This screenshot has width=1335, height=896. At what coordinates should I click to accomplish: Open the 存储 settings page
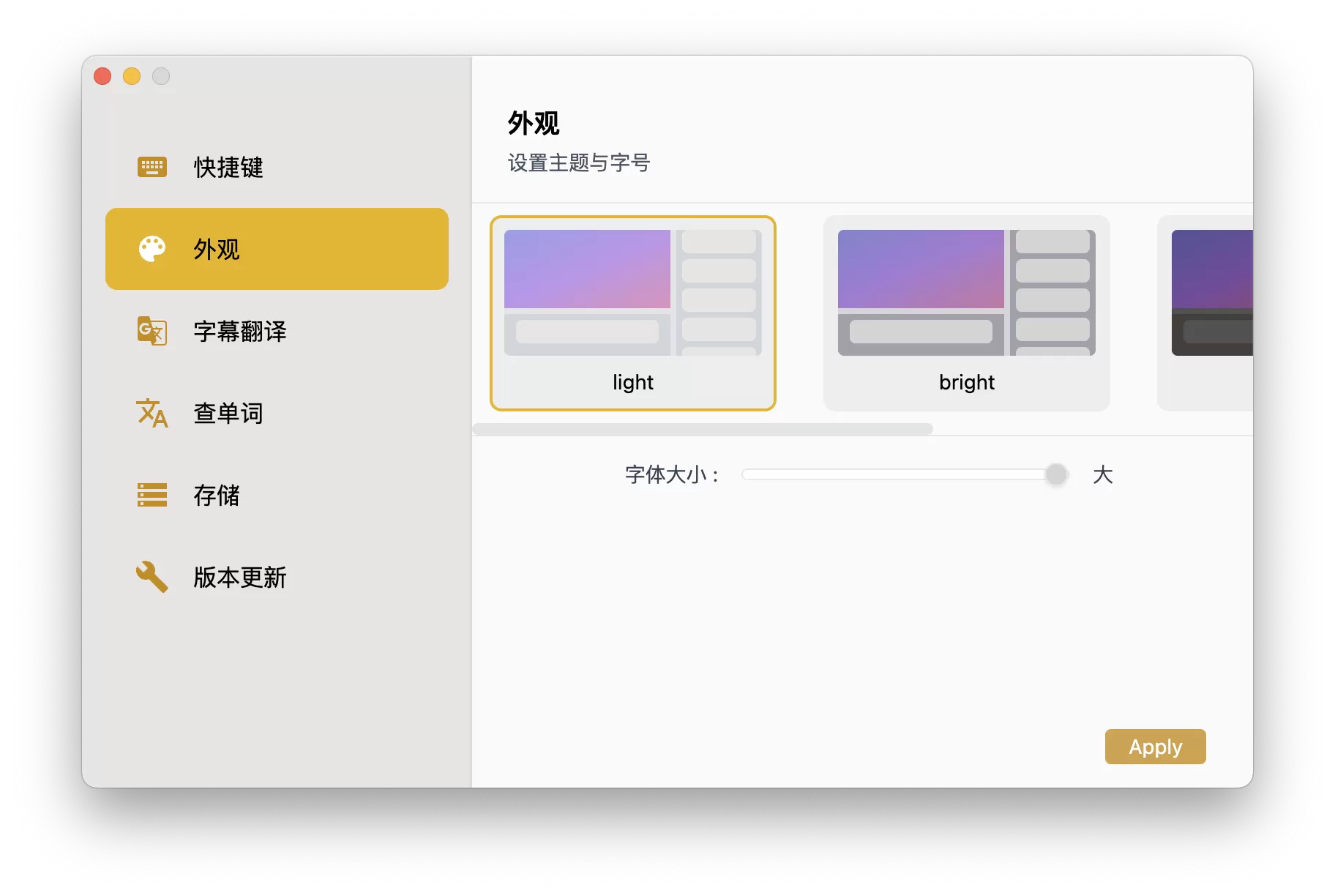216,496
